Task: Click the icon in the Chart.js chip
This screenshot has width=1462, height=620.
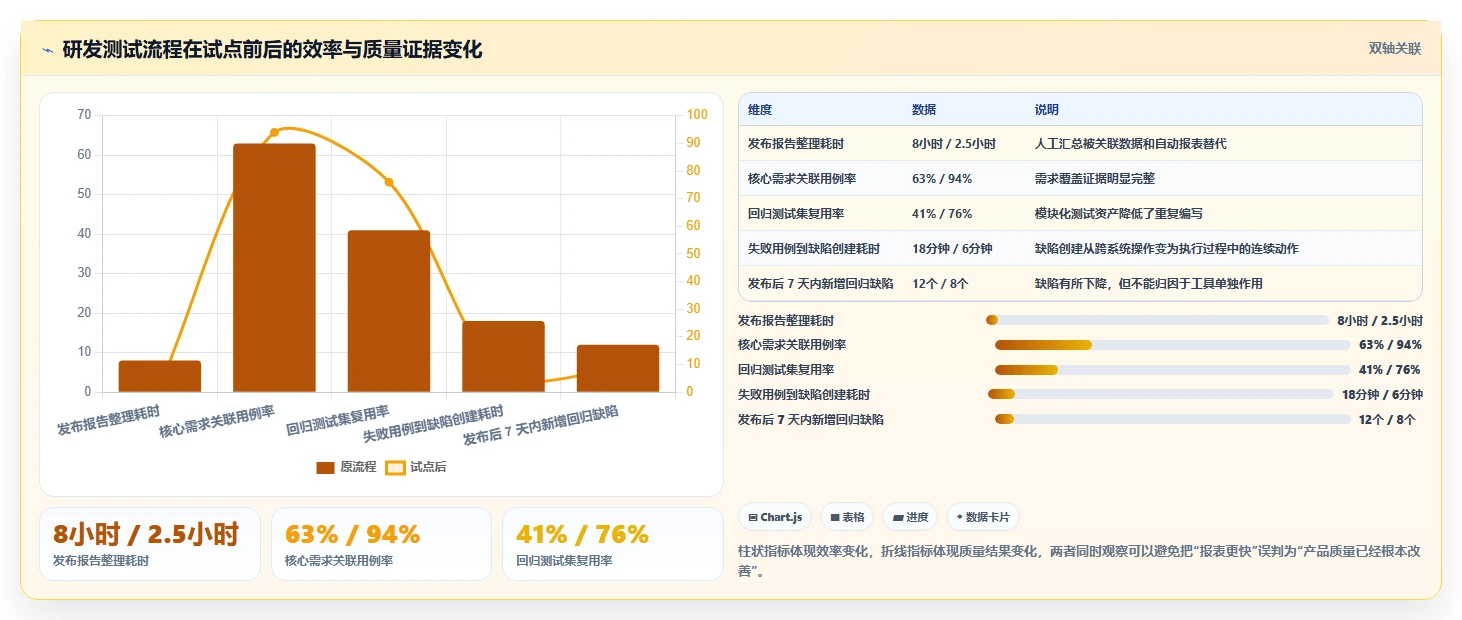Action: (x=753, y=517)
